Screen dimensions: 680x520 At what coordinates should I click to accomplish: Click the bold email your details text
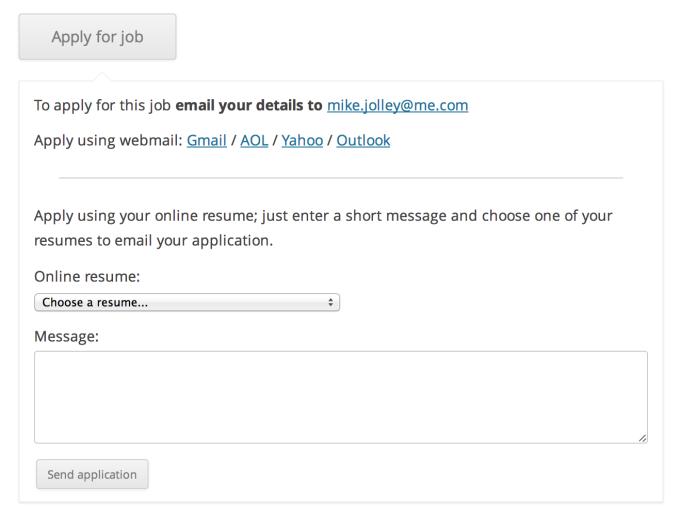(x=248, y=105)
